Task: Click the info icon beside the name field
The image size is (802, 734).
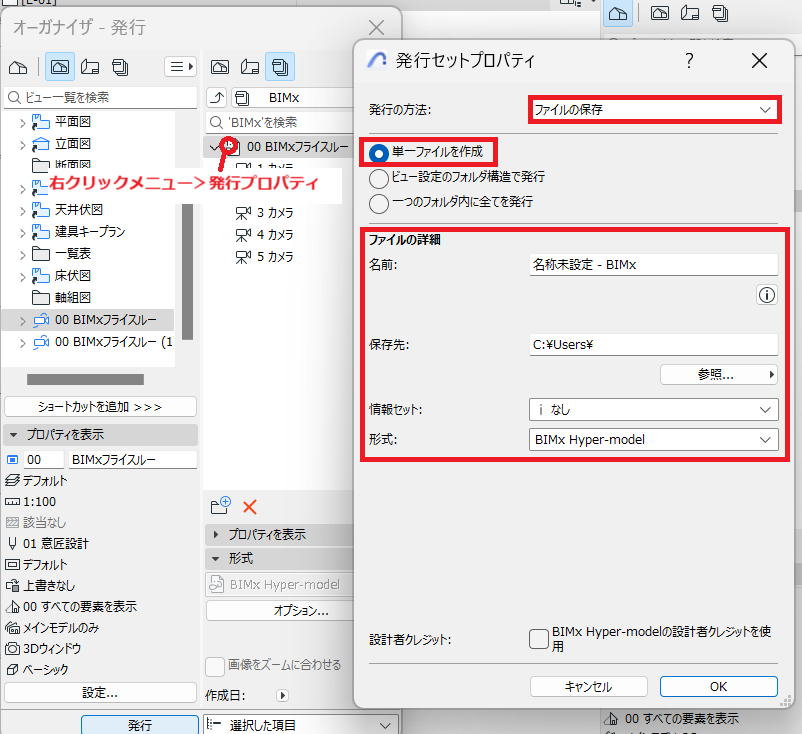Action: (x=767, y=295)
